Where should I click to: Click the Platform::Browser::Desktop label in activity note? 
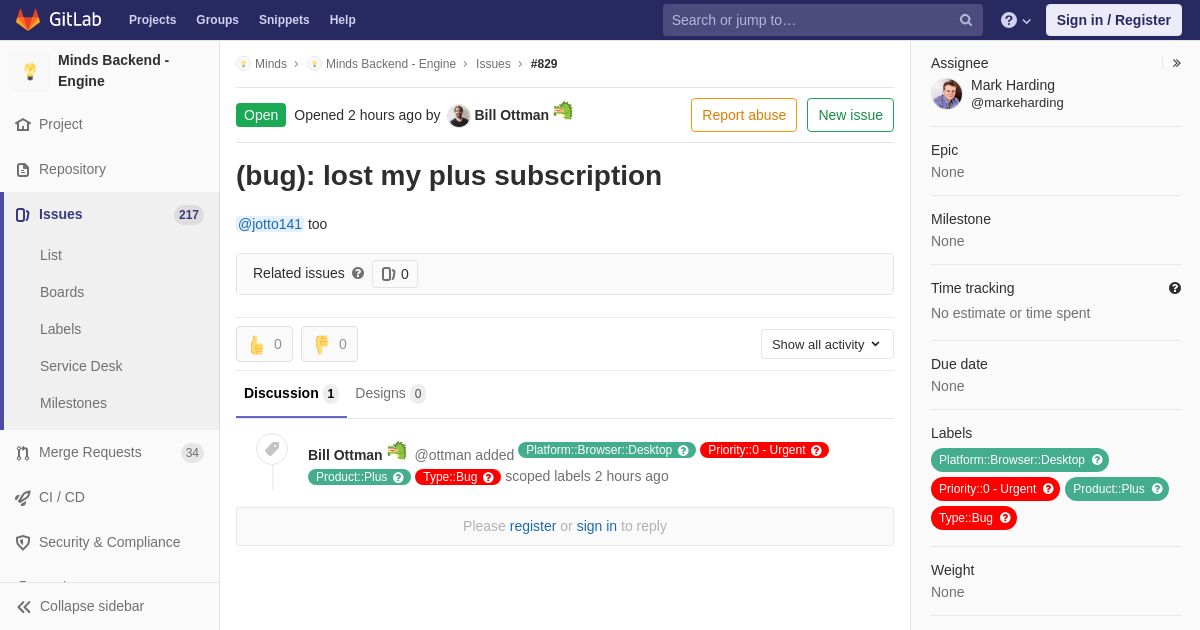coord(607,450)
